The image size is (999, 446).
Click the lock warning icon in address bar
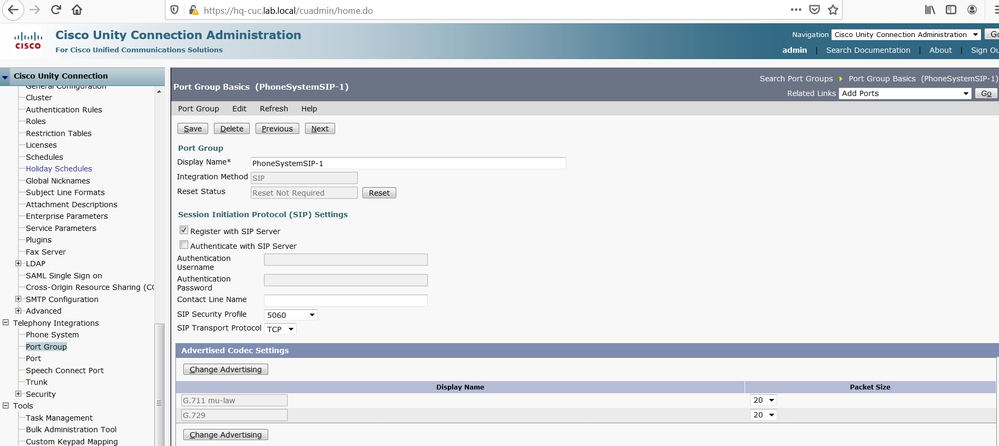click(194, 10)
